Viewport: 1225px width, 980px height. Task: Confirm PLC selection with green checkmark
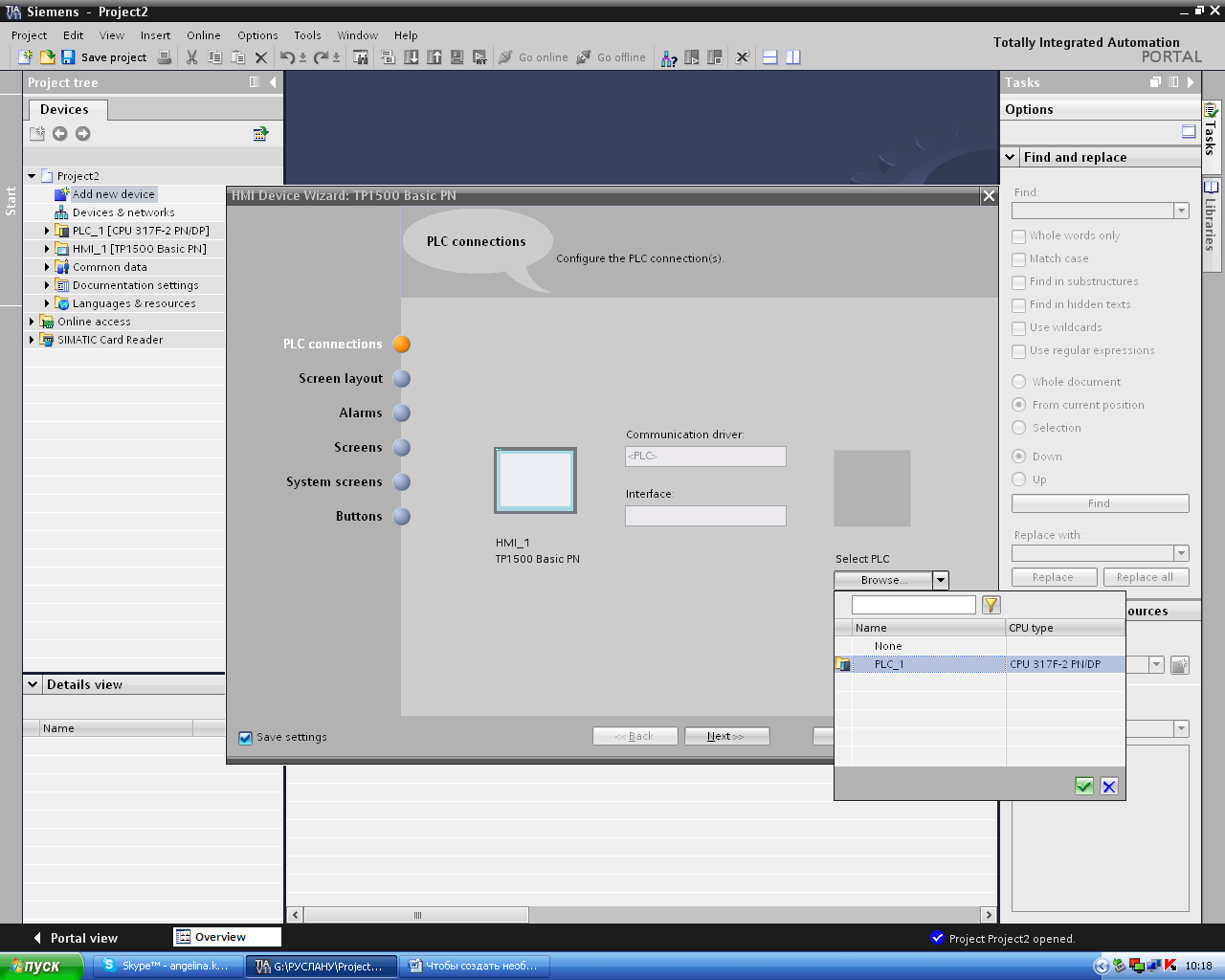pyautogui.click(x=1084, y=786)
